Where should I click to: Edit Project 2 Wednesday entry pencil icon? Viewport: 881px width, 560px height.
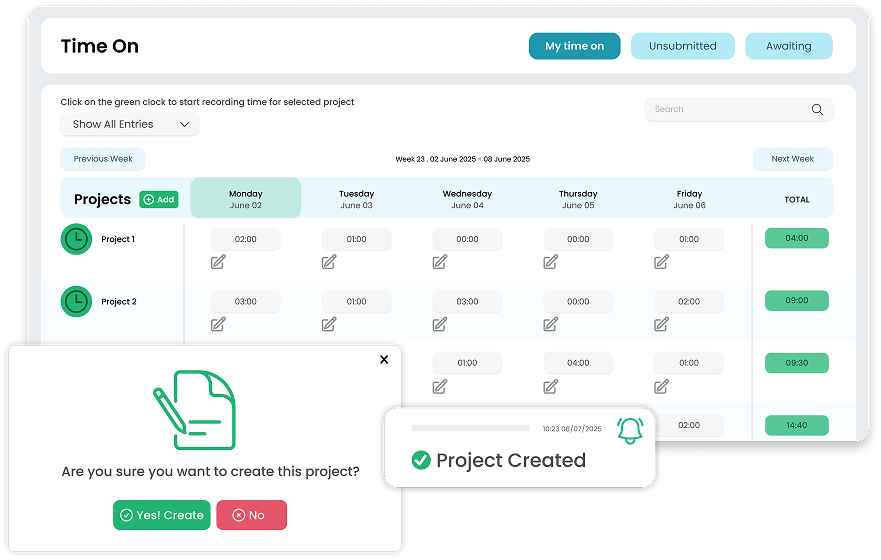439,324
